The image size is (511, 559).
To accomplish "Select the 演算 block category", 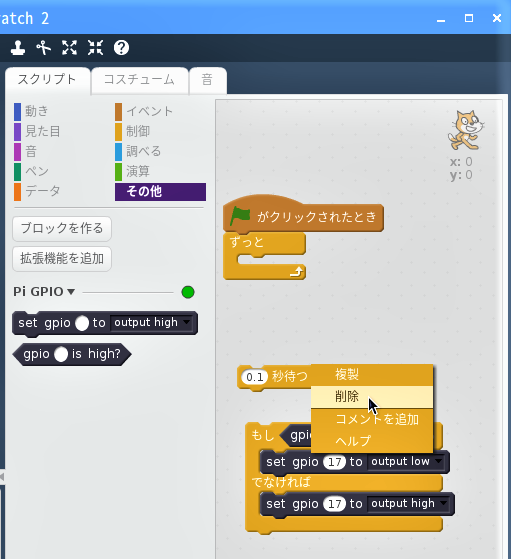I will click(x=133, y=171).
